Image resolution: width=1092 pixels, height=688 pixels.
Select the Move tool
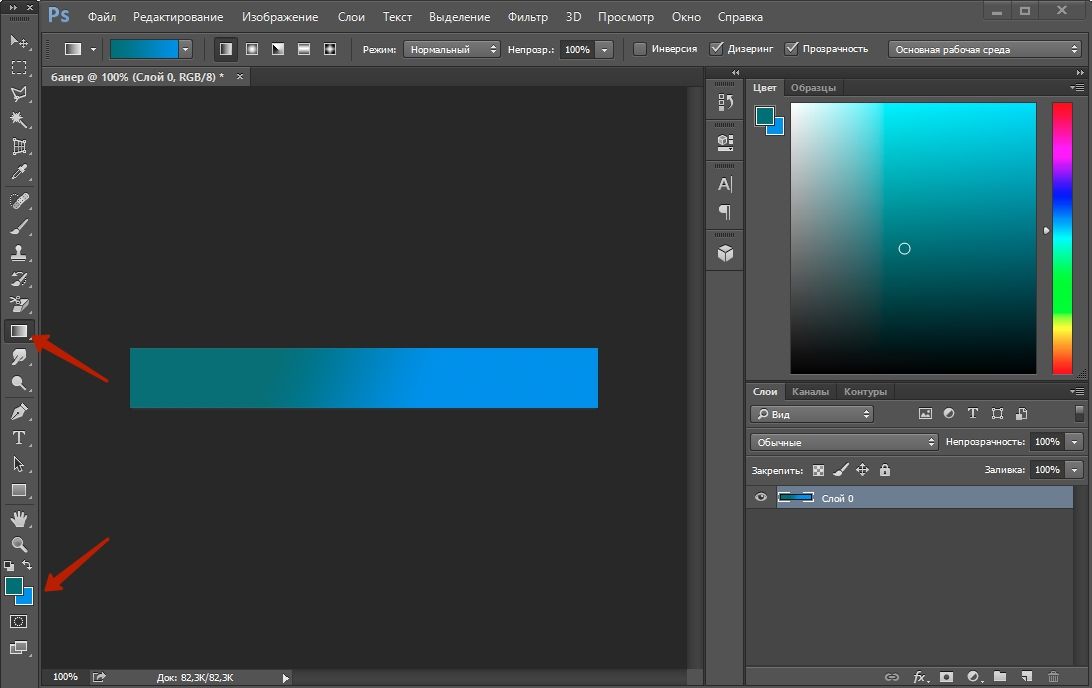(19, 42)
